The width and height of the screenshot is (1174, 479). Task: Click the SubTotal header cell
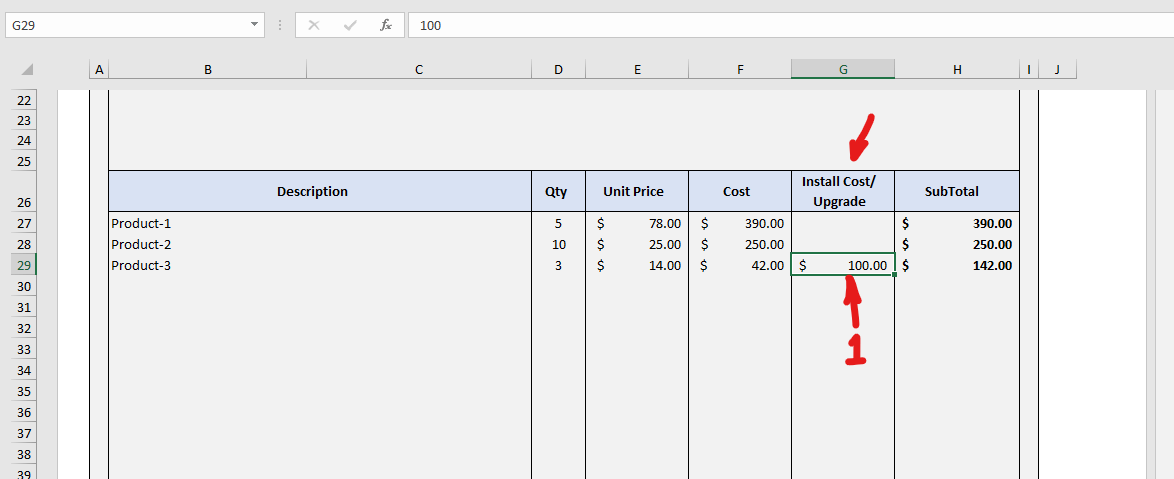[957, 191]
